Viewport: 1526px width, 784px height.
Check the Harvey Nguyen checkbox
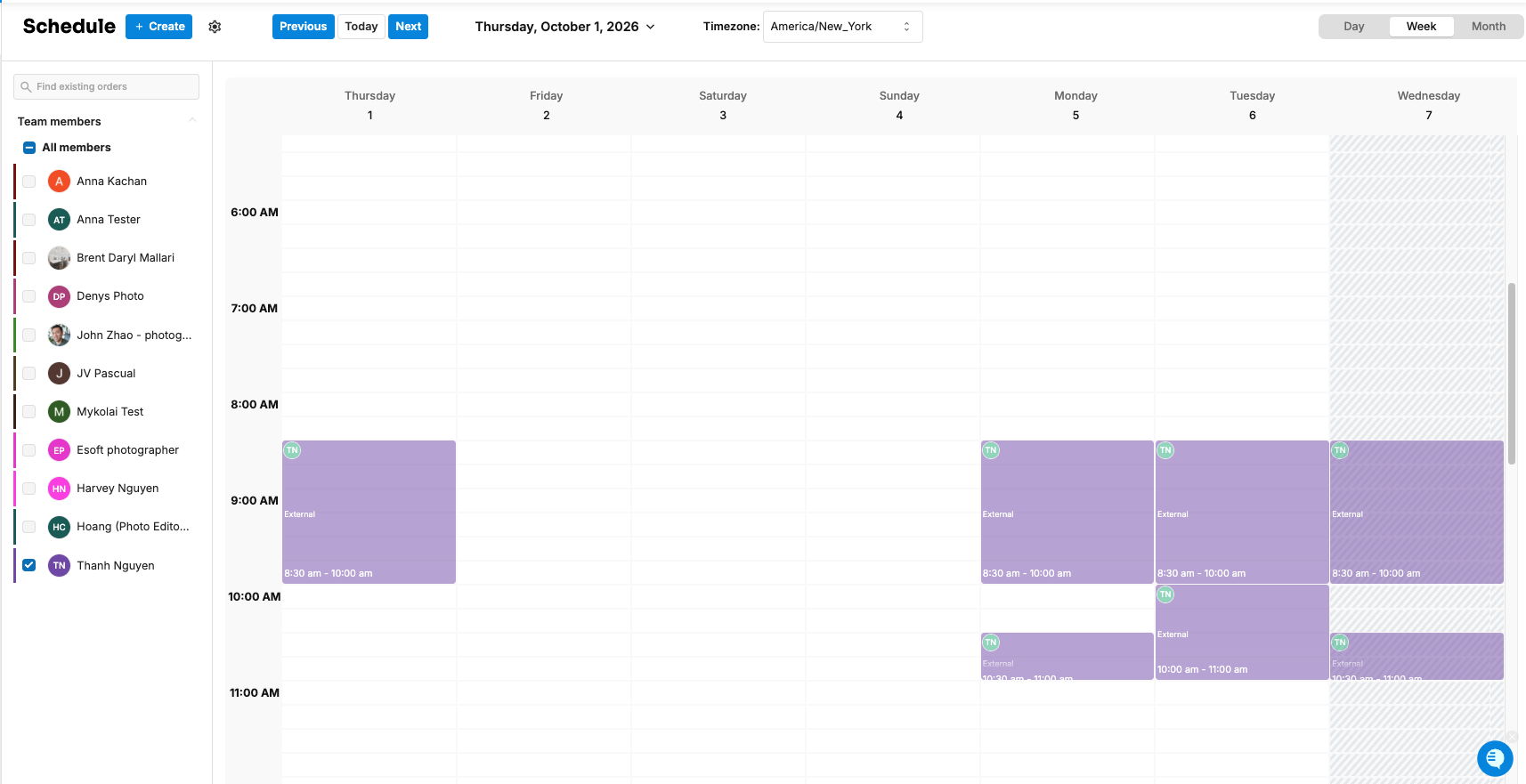[x=29, y=489]
